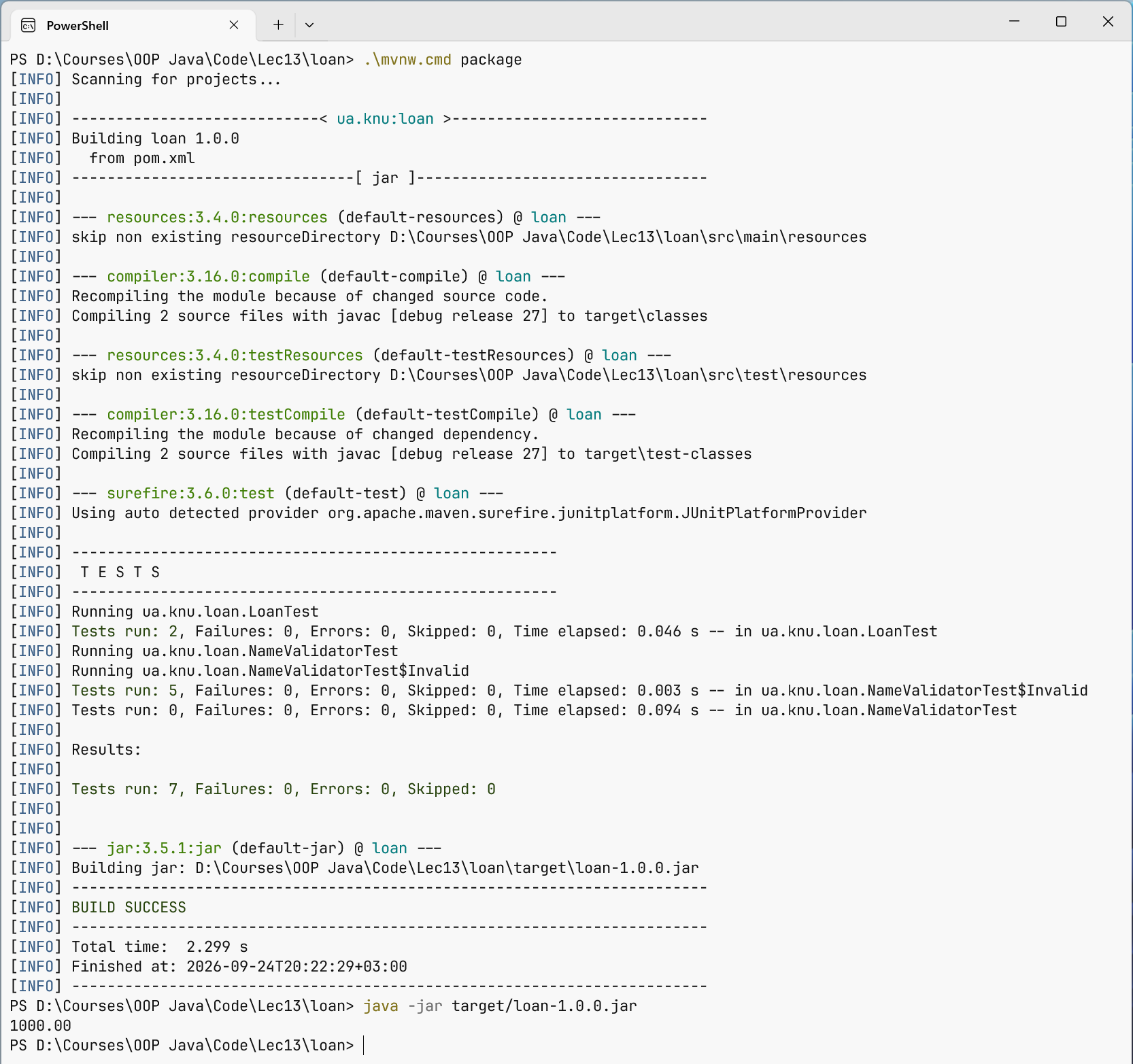
Task: Click 'resources:3.4.0:testResources' plugin text
Action: click(235, 356)
